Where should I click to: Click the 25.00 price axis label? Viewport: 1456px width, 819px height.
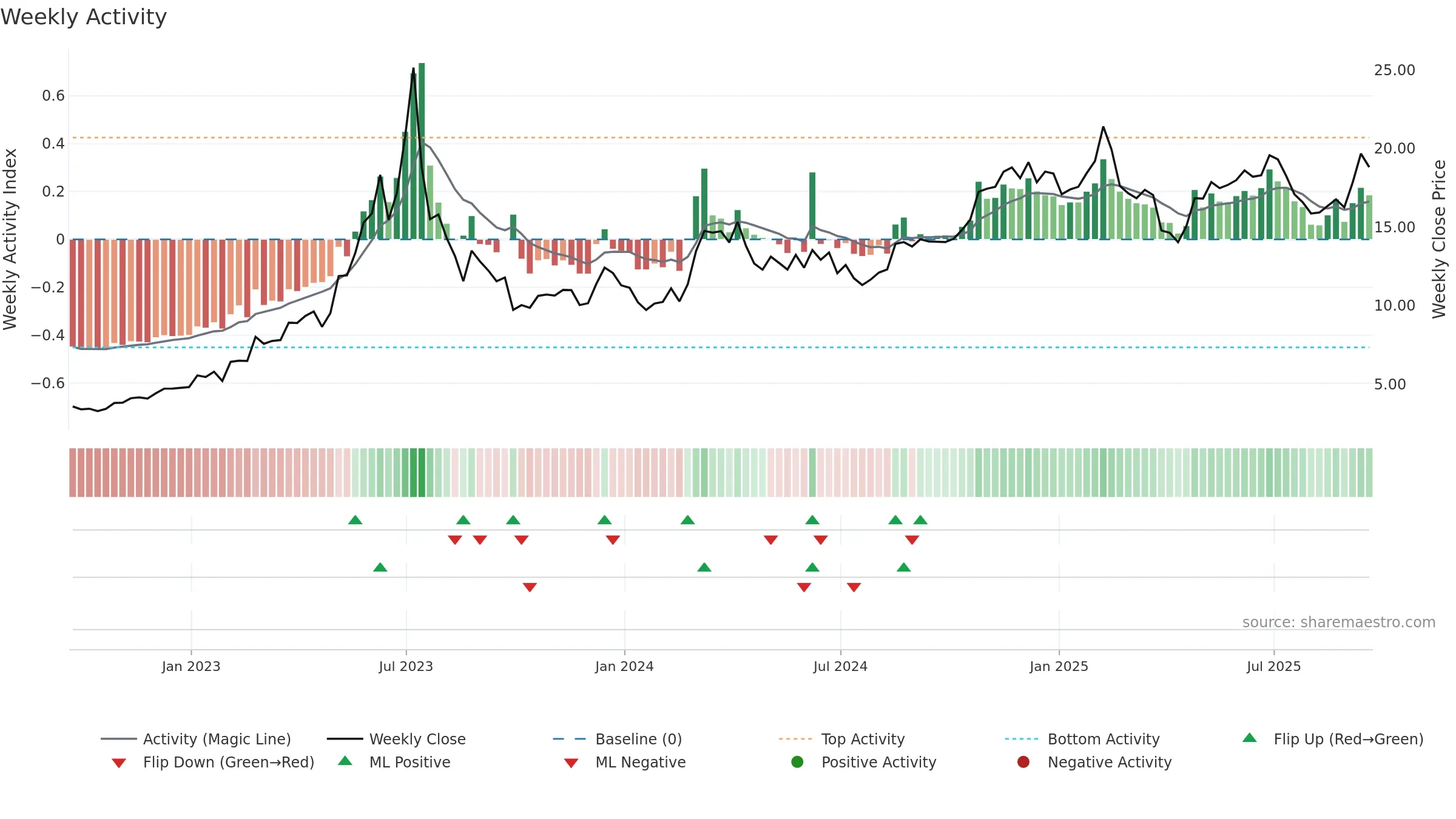(x=1395, y=70)
